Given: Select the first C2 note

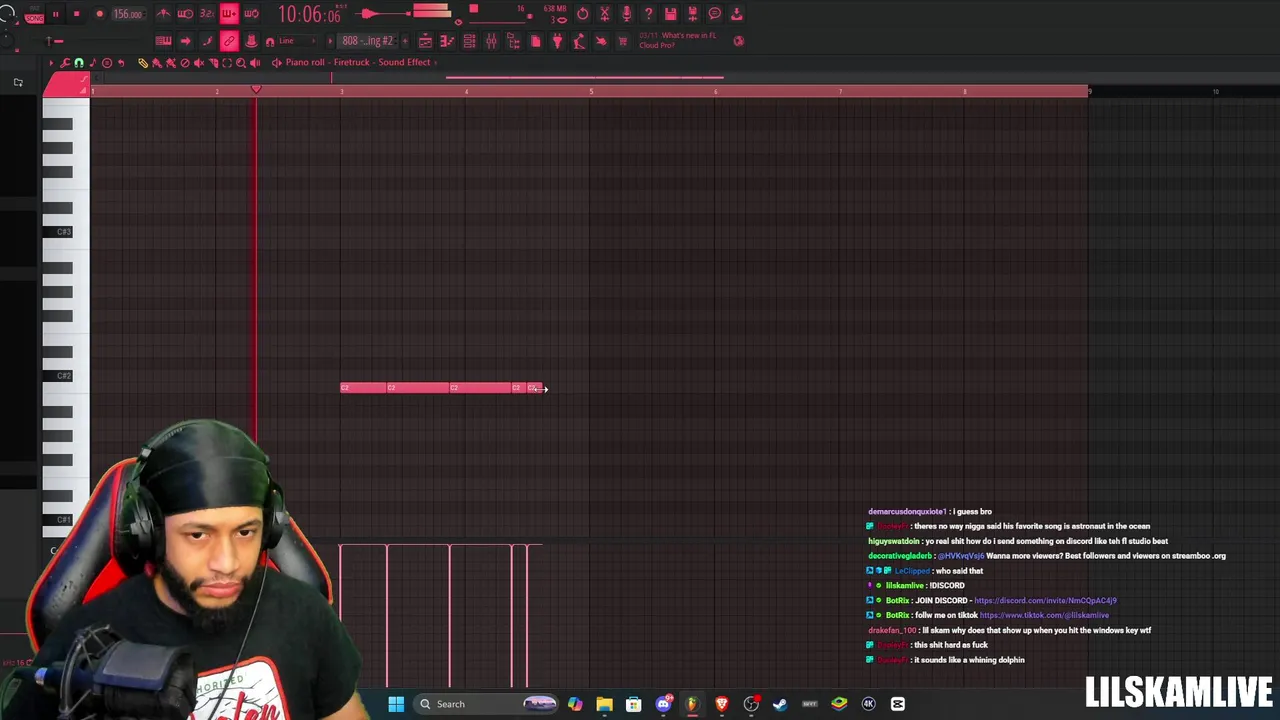Looking at the screenshot, I should click(x=363, y=388).
